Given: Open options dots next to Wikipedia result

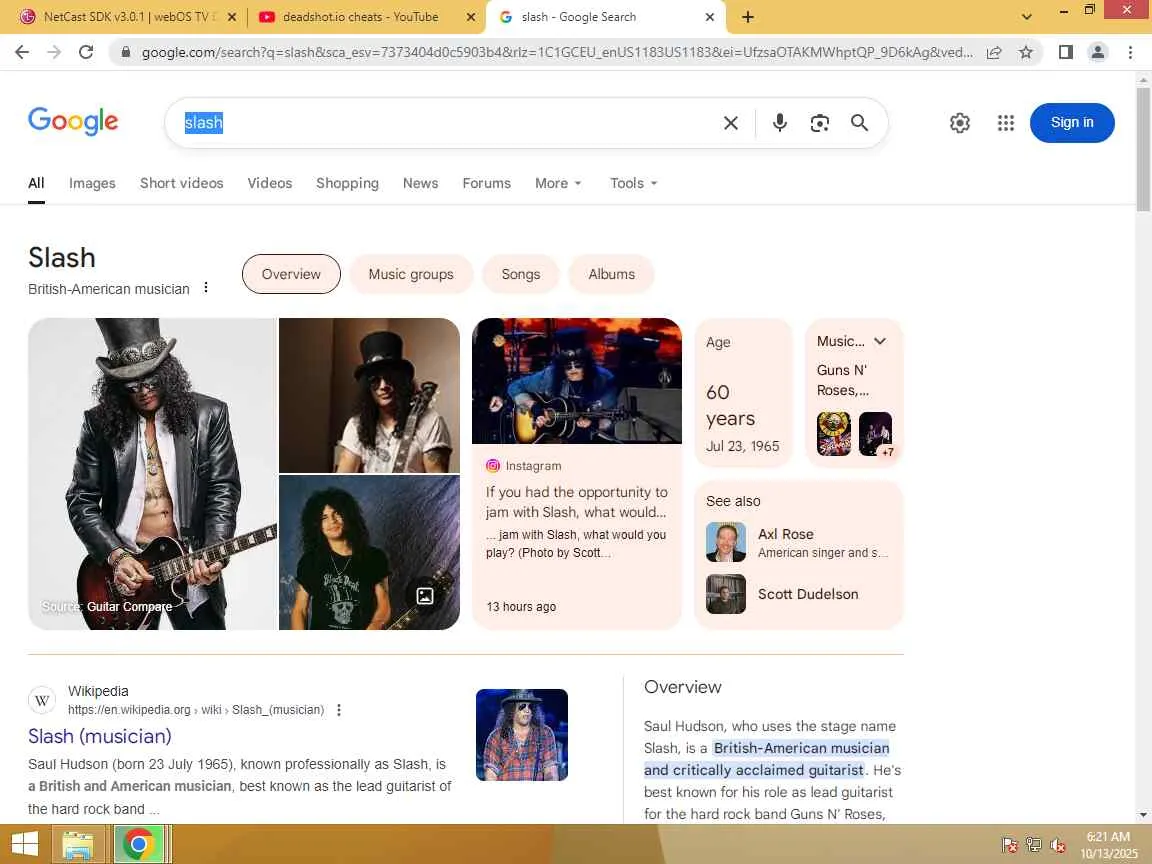Looking at the screenshot, I should click(339, 710).
